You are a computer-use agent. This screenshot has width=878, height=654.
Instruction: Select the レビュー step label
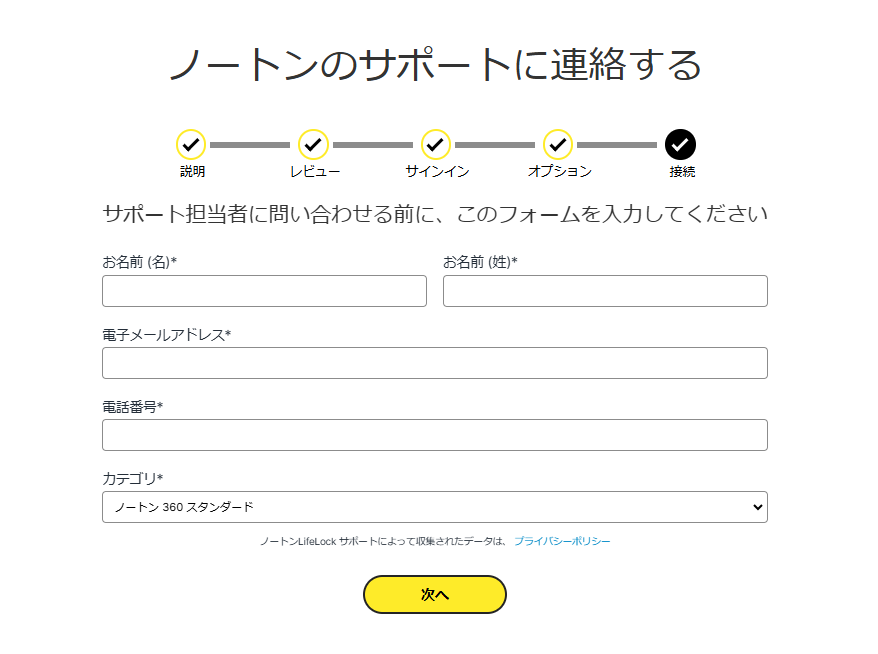coord(315,171)
